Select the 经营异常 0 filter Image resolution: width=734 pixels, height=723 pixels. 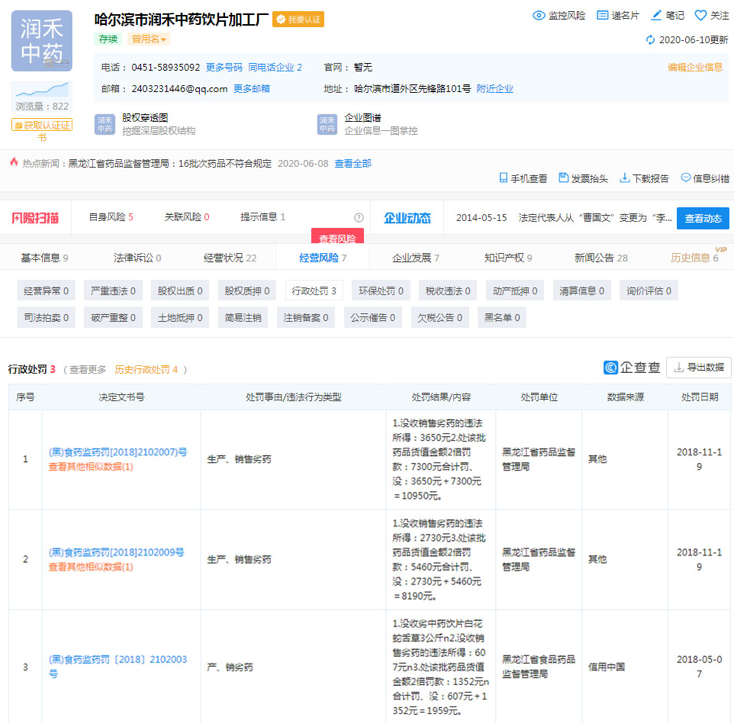pyautogui.click(x=46, y=291)
